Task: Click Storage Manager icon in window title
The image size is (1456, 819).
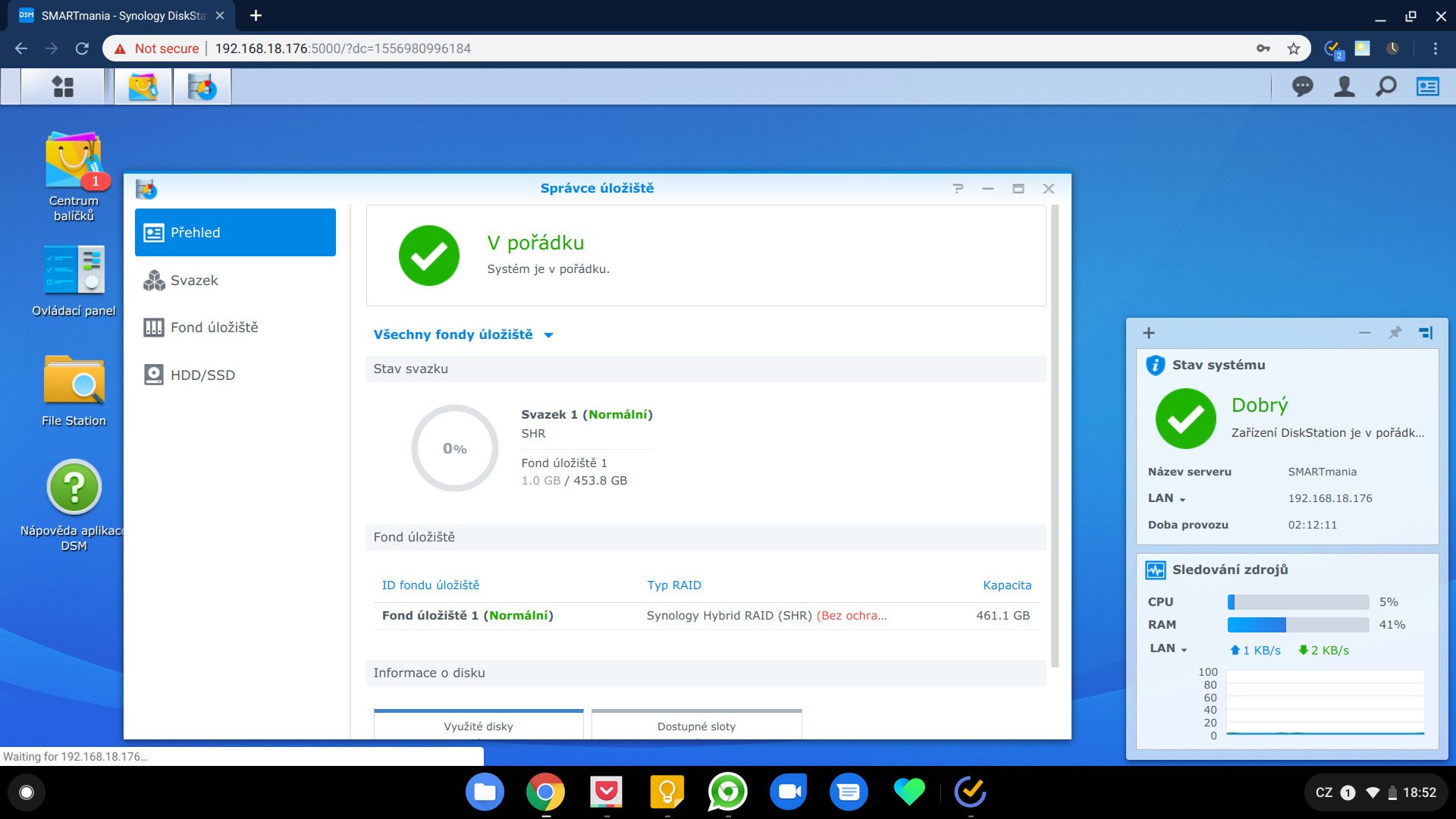Action: (x=146, y=189)
